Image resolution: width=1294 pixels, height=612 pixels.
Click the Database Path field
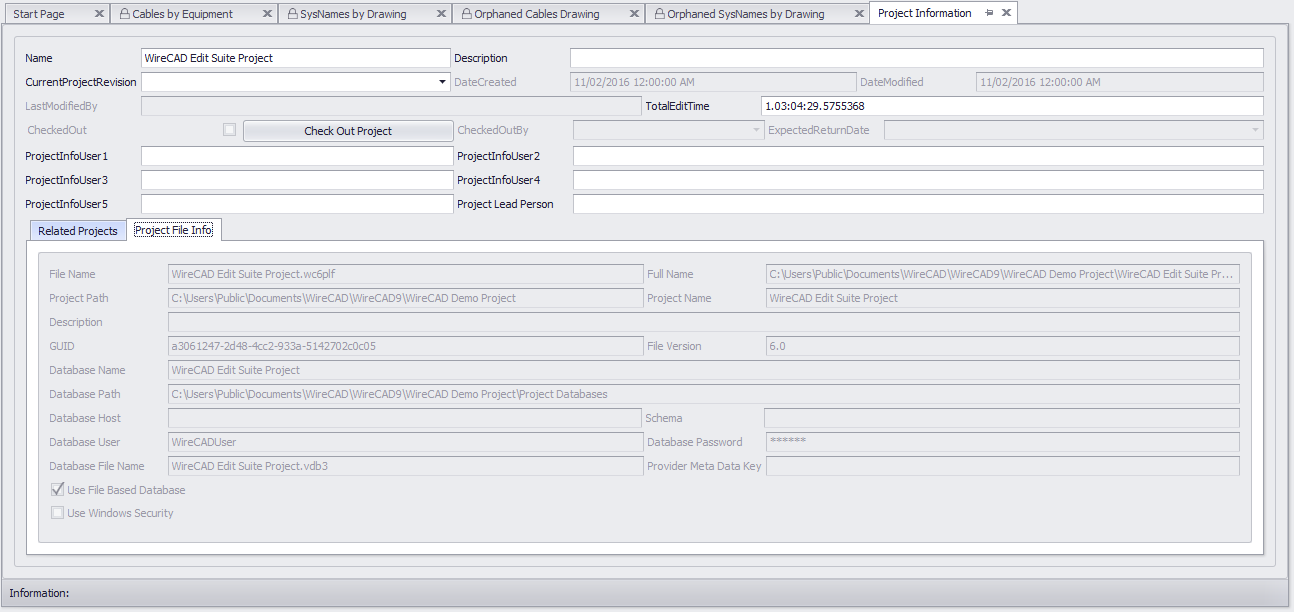pyautogui.click(x=704, y=394)
